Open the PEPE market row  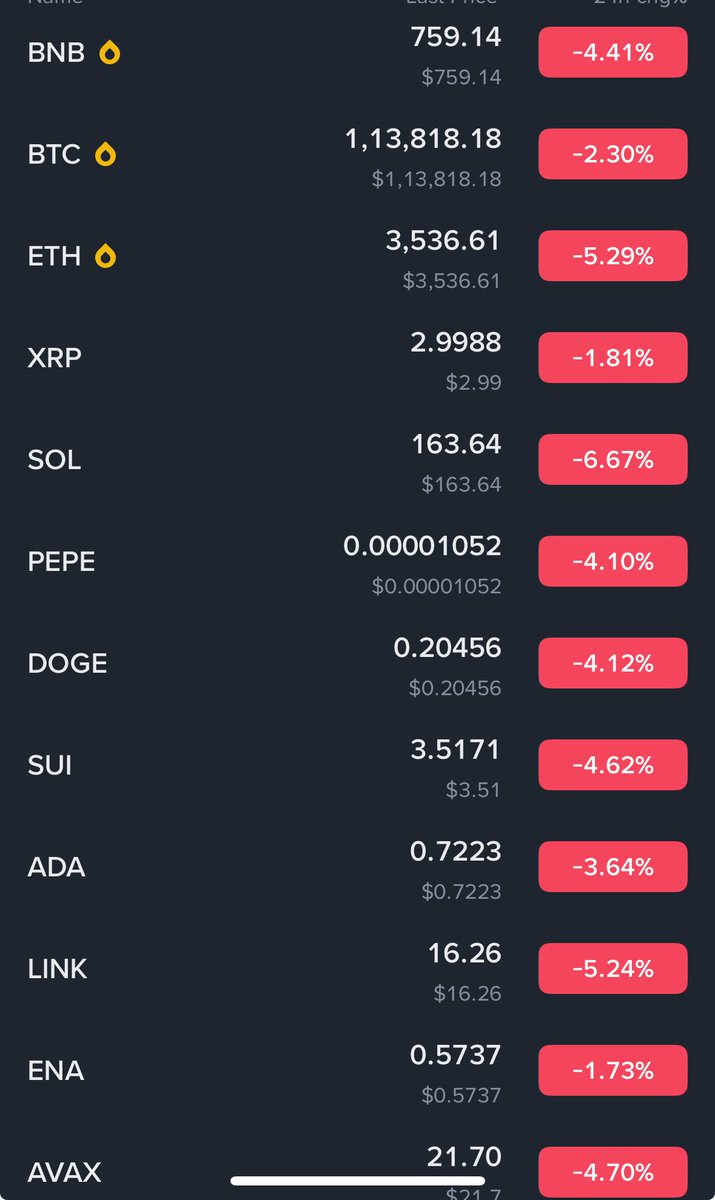[357, 562]
